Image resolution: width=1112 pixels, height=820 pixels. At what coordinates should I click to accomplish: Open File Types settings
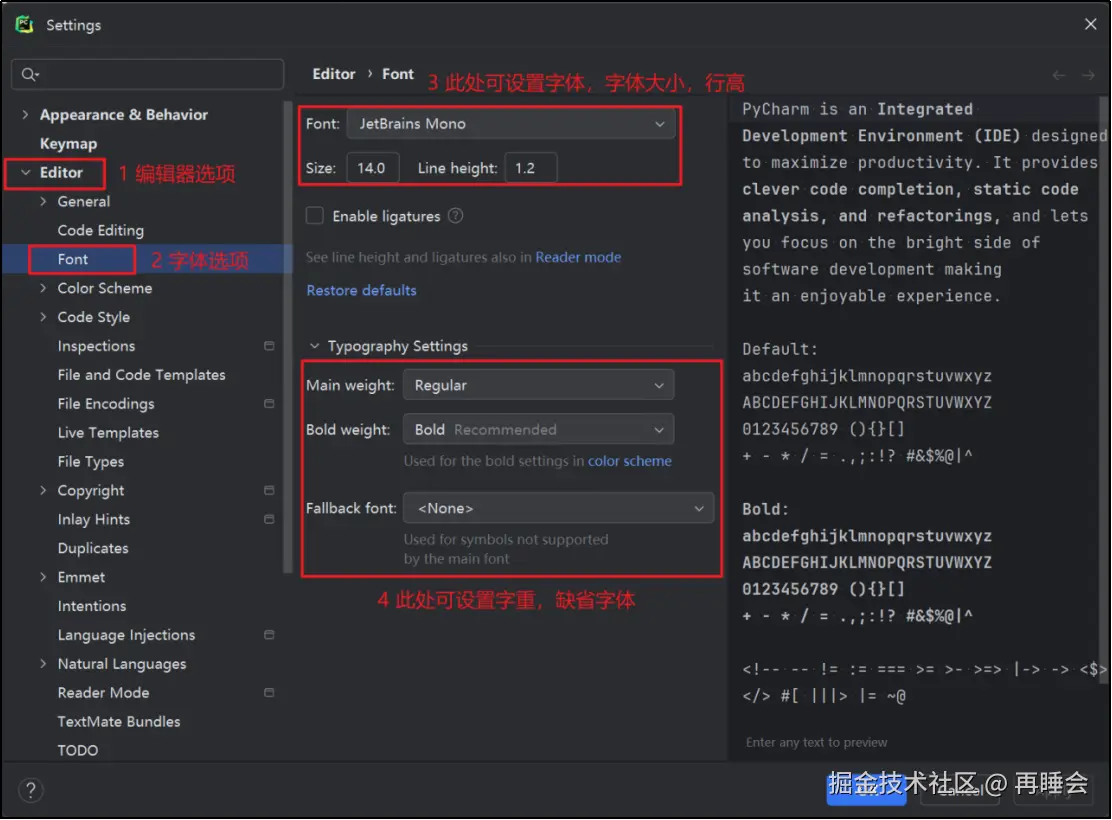click(91, 462)
